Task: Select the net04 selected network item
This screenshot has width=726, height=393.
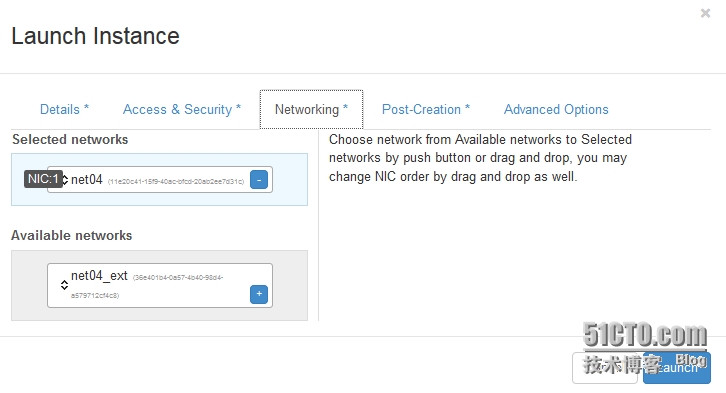Action: (160, 180)
